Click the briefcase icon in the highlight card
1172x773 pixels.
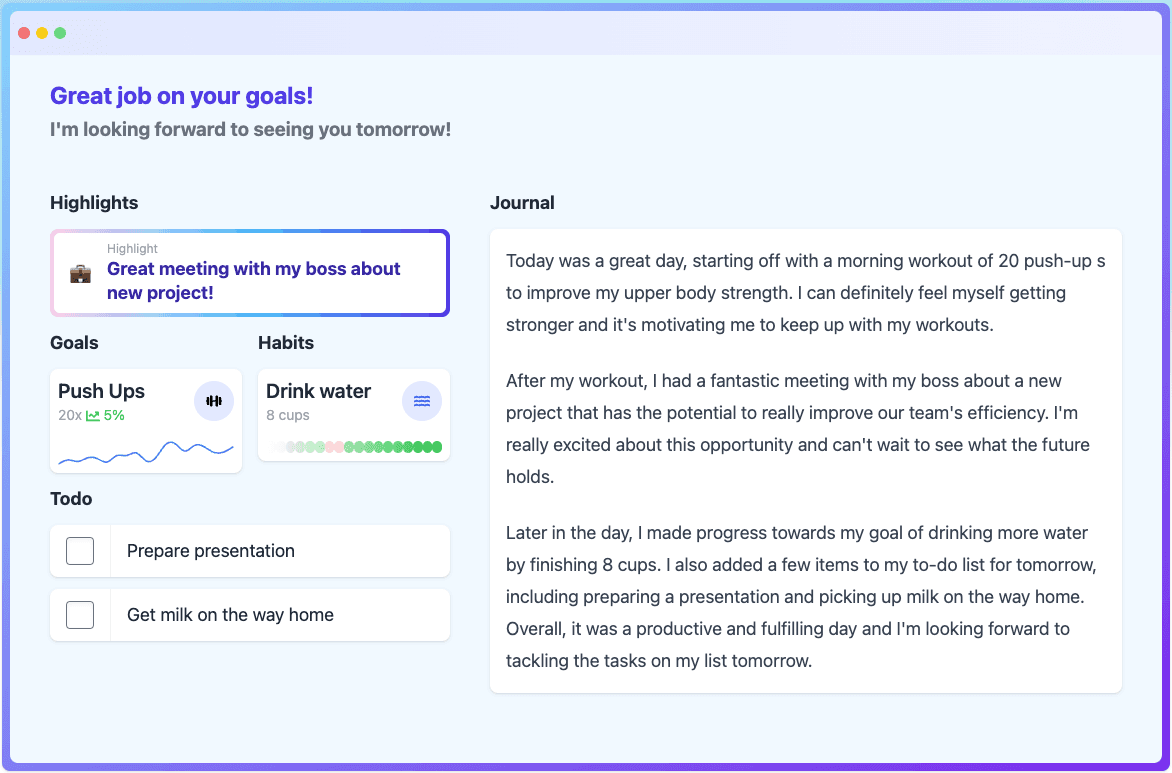click(x=80, y=274)
